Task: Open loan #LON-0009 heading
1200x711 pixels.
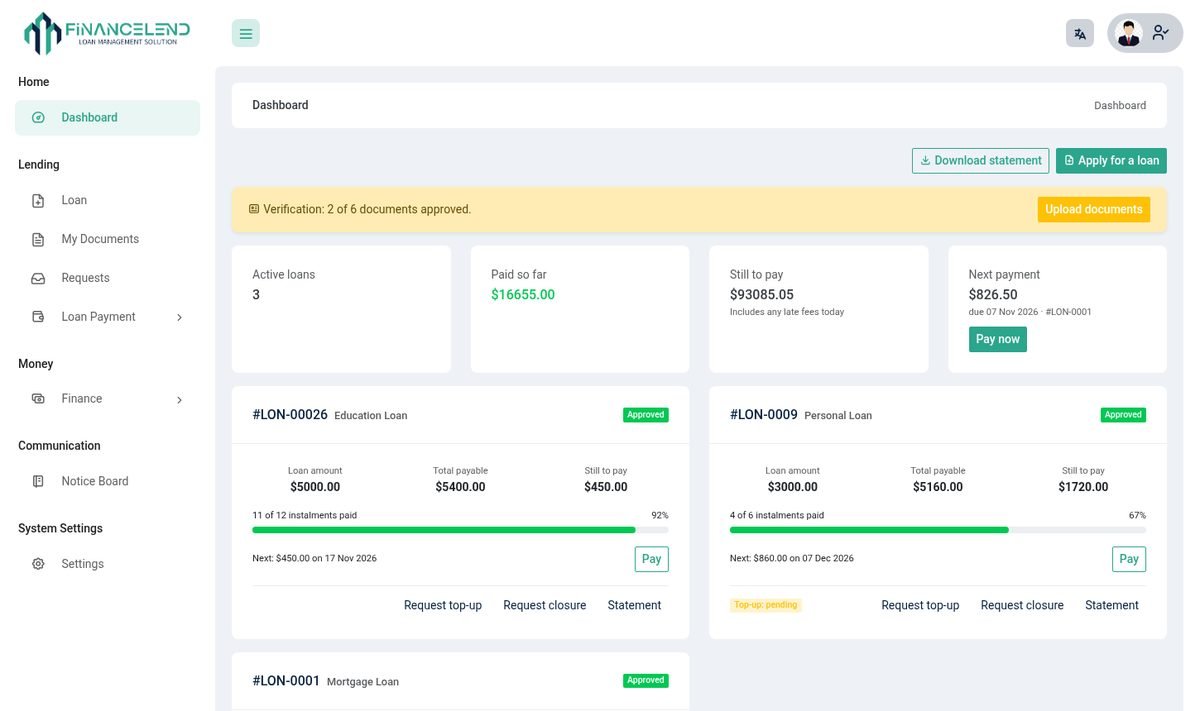Action: coord(764,414)
